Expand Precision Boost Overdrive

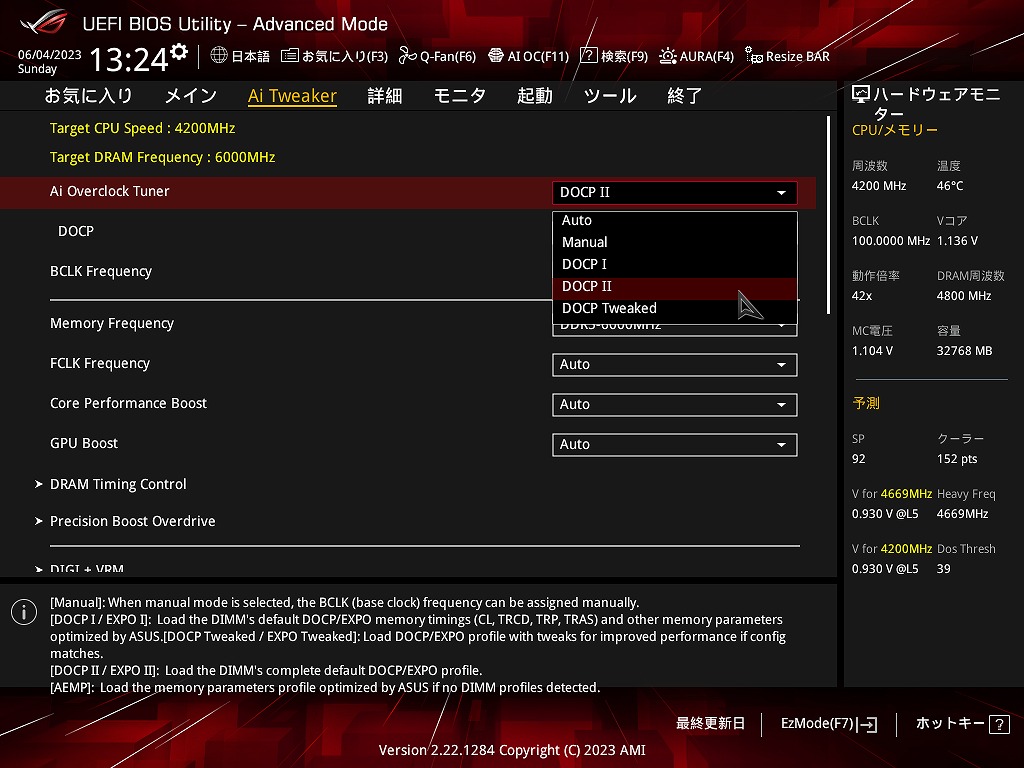pos(132,521)
